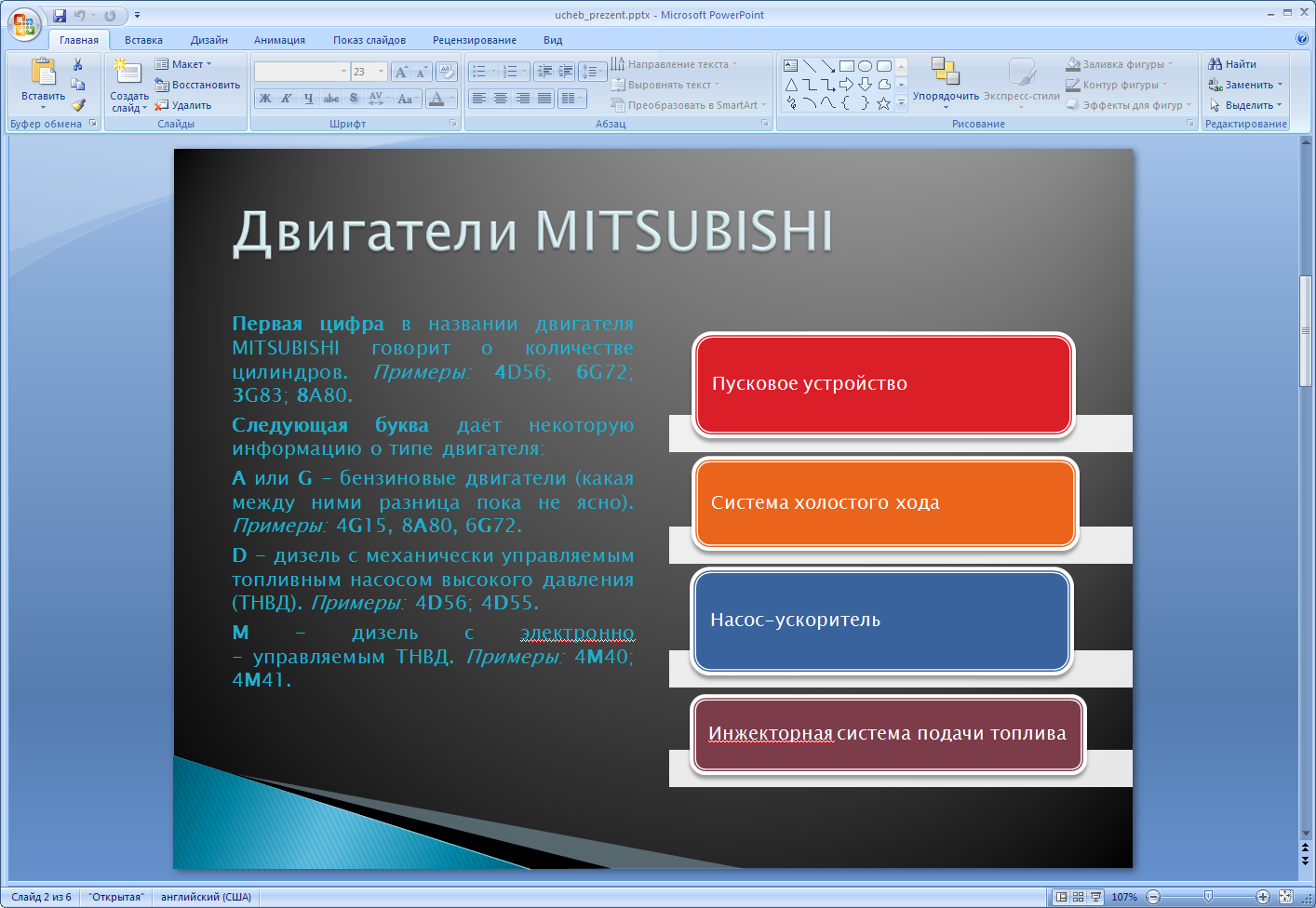1316x908 pixels.
Task: Copy selection to clipboard
Action: [x=78, y=85]
